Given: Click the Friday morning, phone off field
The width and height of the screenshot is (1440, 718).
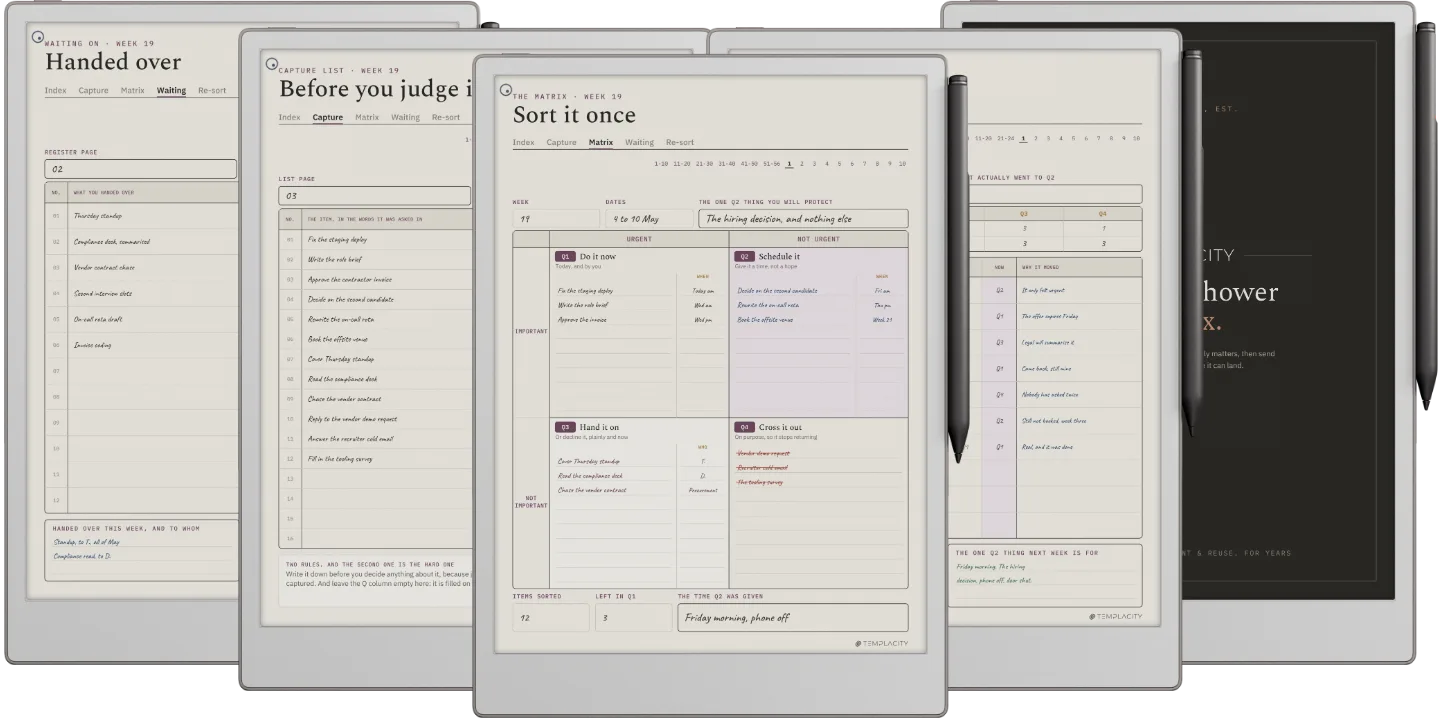Looking at the screenshot, I should 793,618.
